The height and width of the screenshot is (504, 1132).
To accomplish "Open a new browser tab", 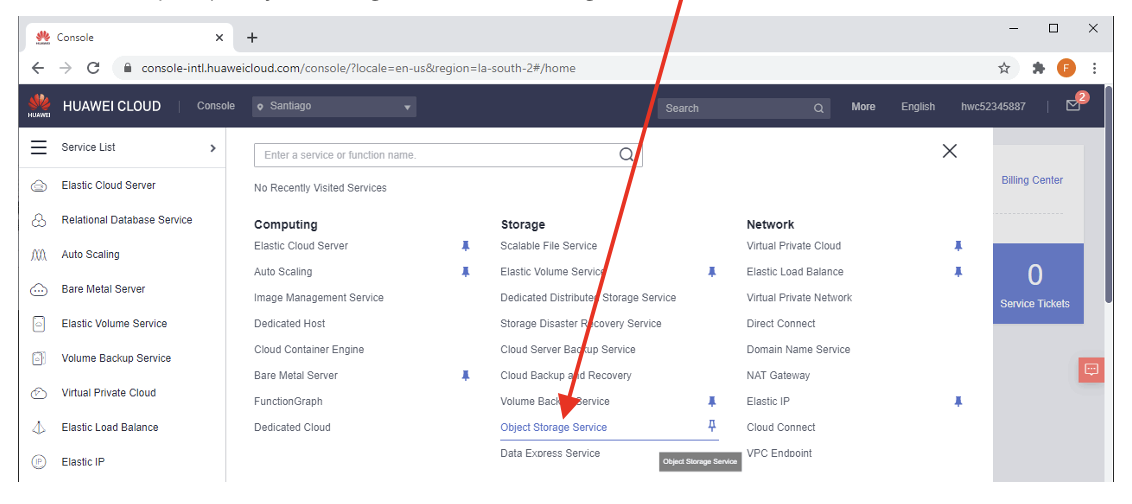I will point(252,38).
